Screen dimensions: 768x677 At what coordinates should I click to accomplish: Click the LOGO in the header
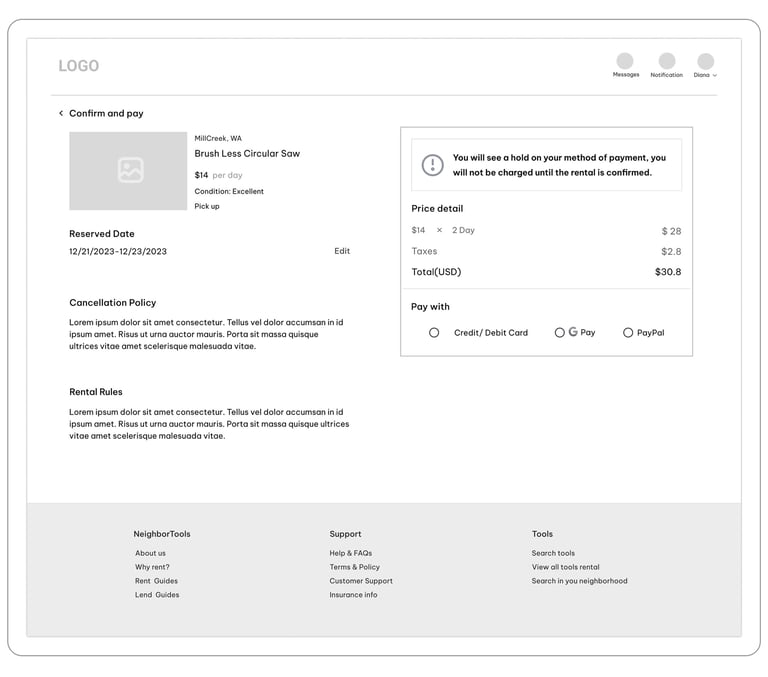[78, 66]
